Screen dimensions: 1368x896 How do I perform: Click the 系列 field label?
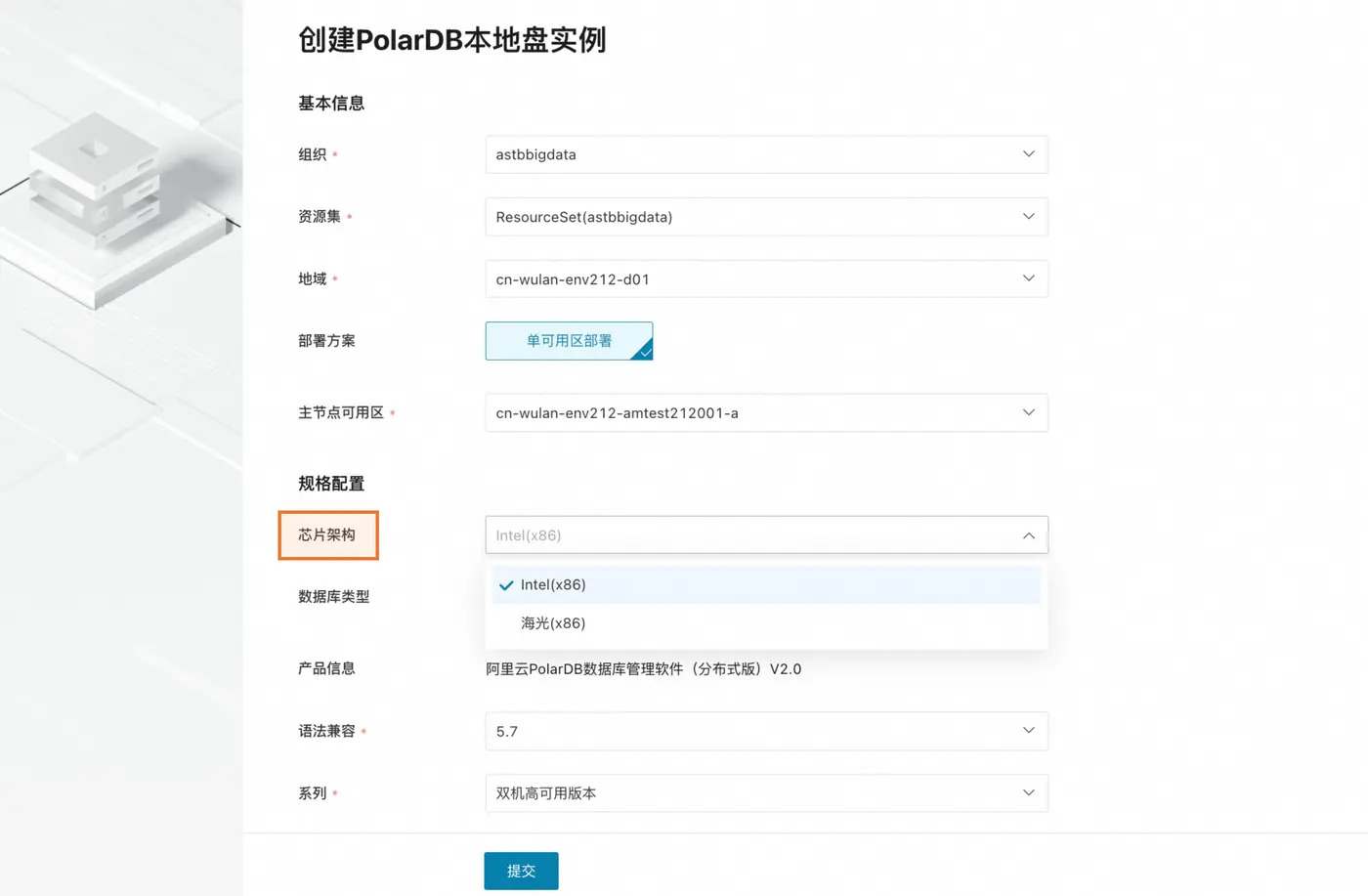pos(313,793)
